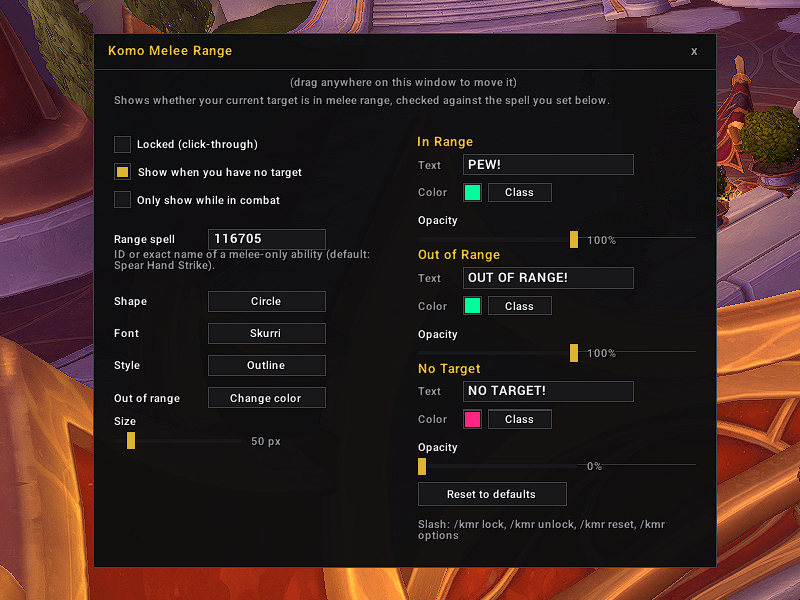Edit the NO TARGET! text field
Screen dimensions: 800x600
[x=548, y=391]
